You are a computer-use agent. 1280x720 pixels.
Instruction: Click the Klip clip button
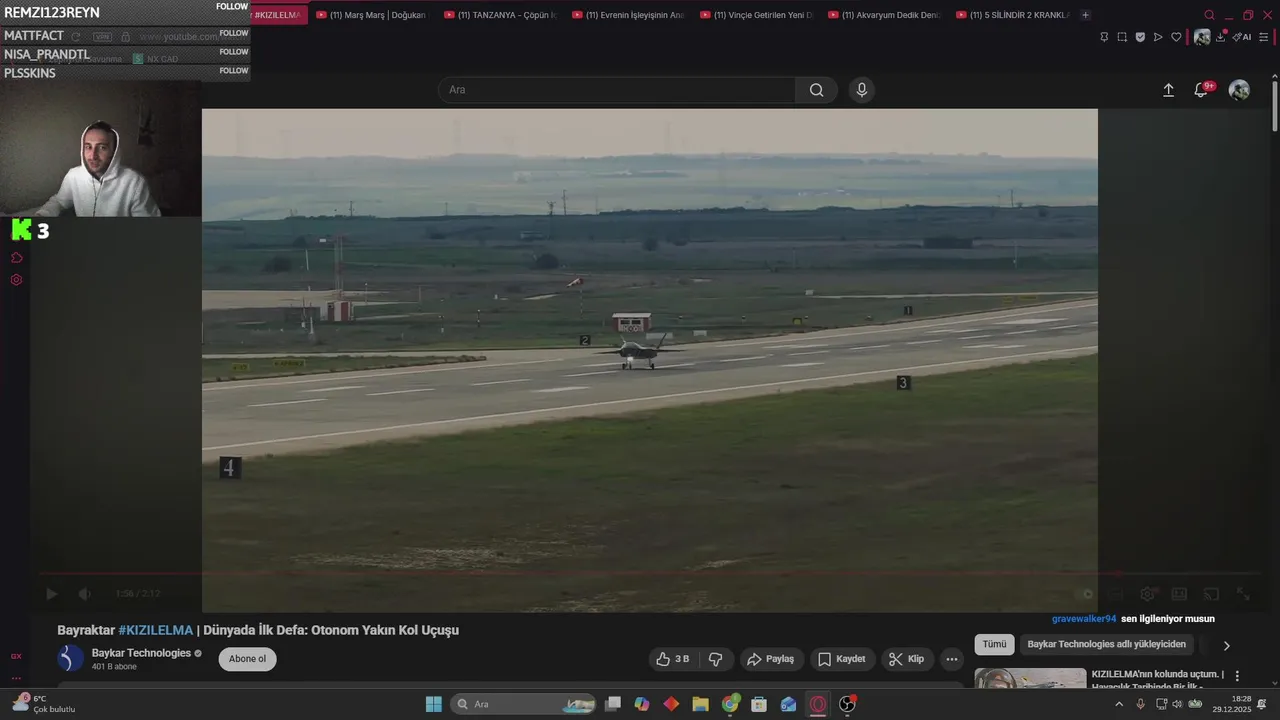click(x=906, y=659)
